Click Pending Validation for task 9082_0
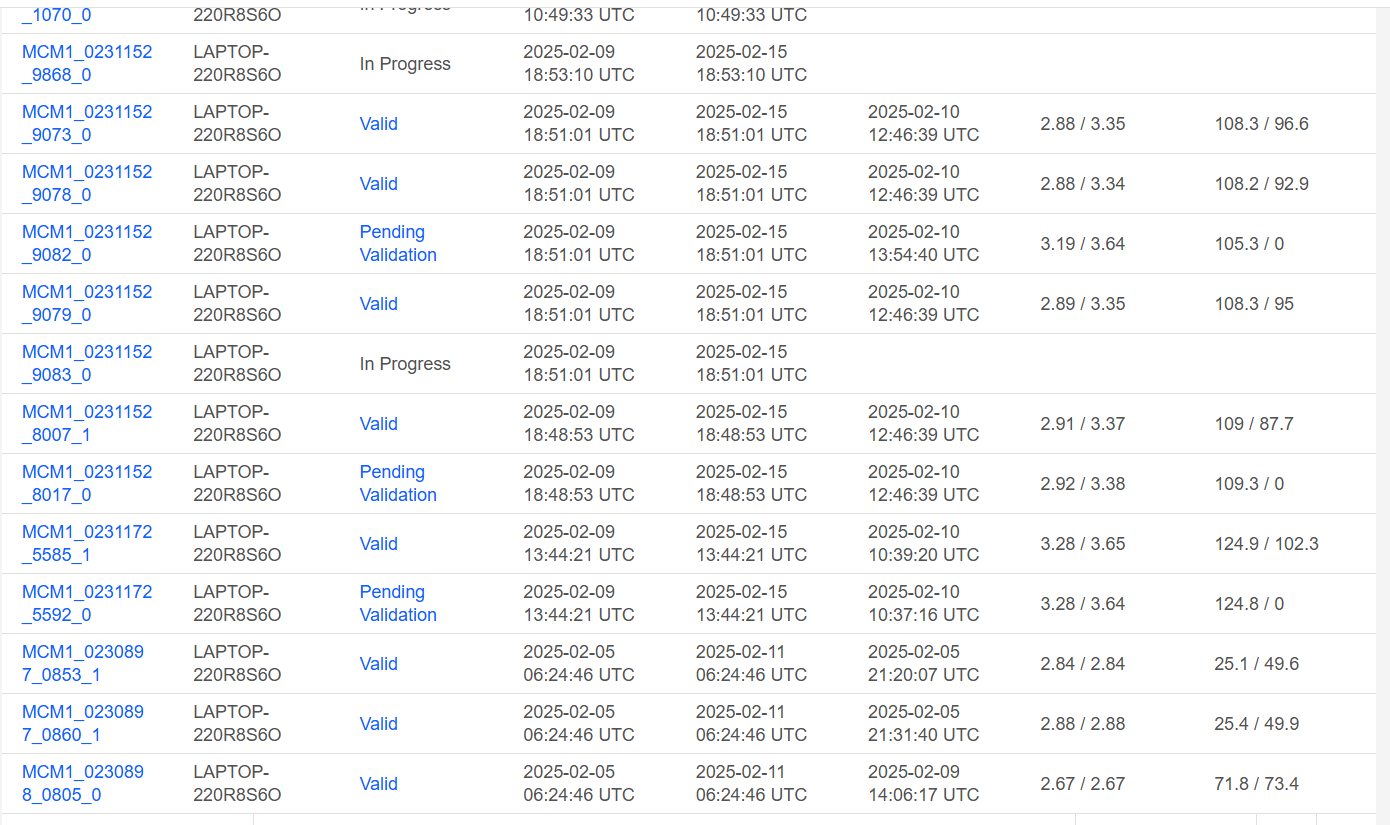Viewport: 1390px width, 825px height. pyautogui.click(x=397, y=243)
